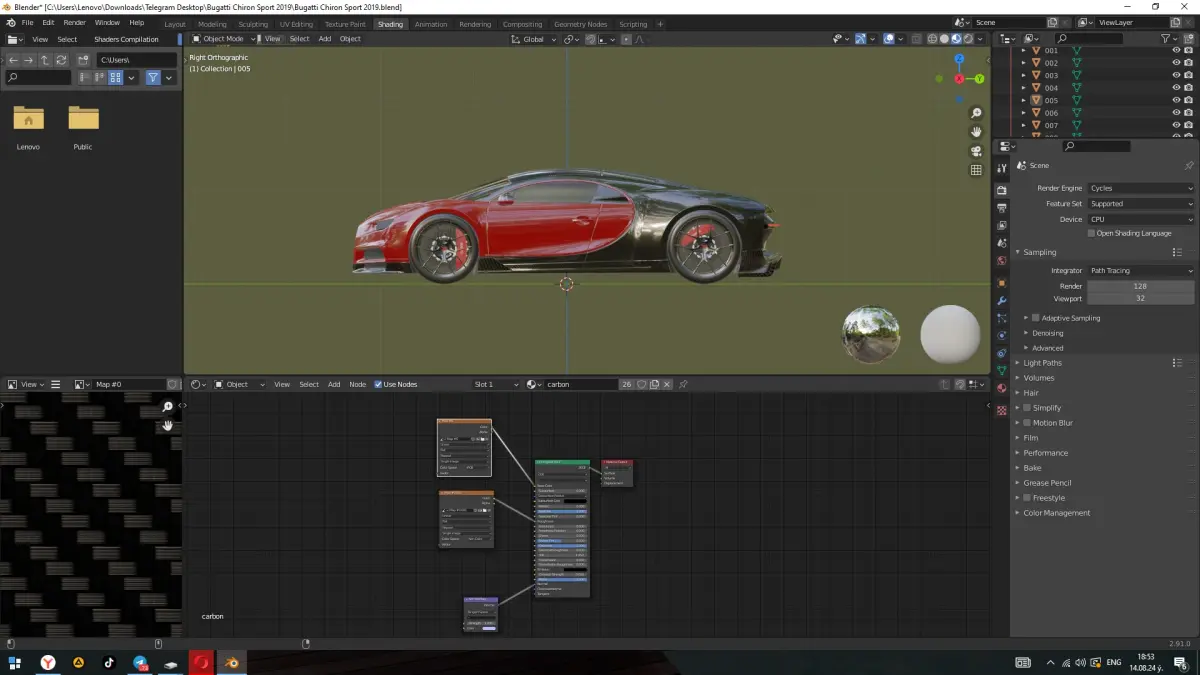Switch to orthographic grid view icon
Viewport: 1200px width, 675px height.
point(976,170)
